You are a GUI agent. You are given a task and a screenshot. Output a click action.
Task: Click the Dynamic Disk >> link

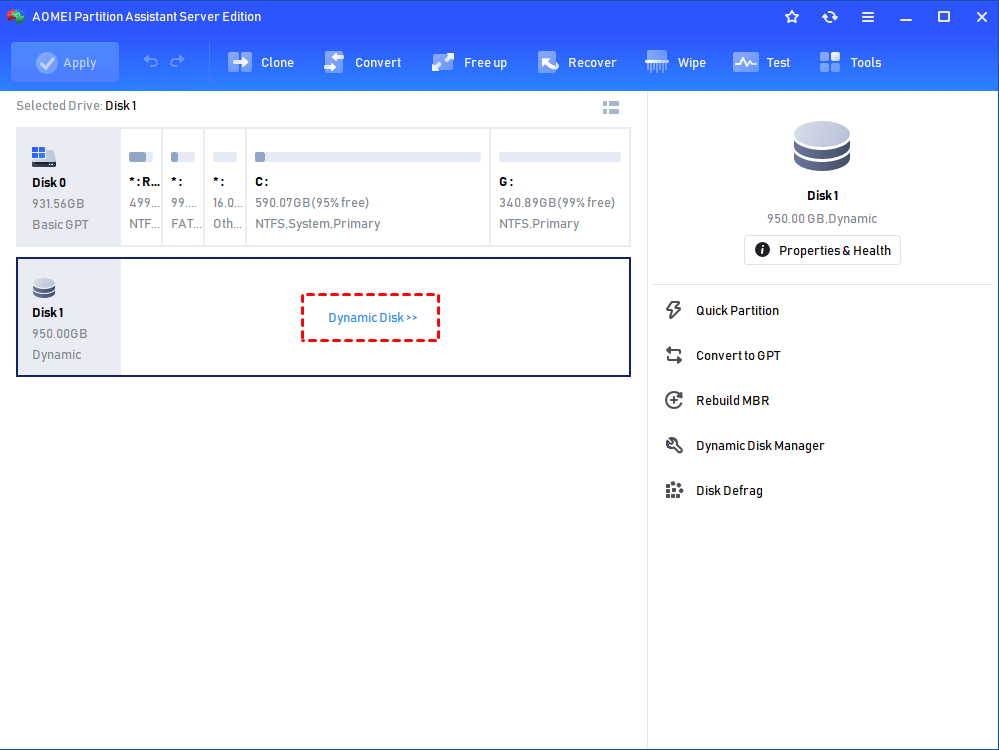tap(373, 317)
